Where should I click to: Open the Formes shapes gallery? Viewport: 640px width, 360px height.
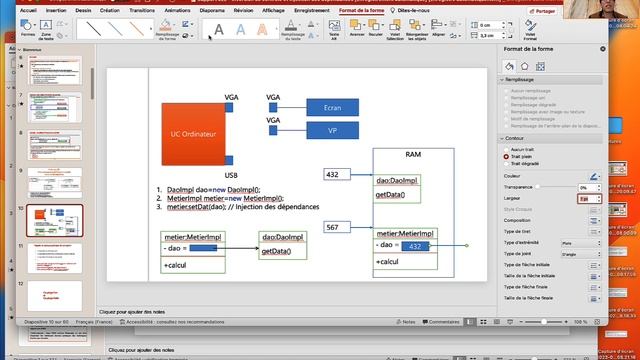pos(27,29)
